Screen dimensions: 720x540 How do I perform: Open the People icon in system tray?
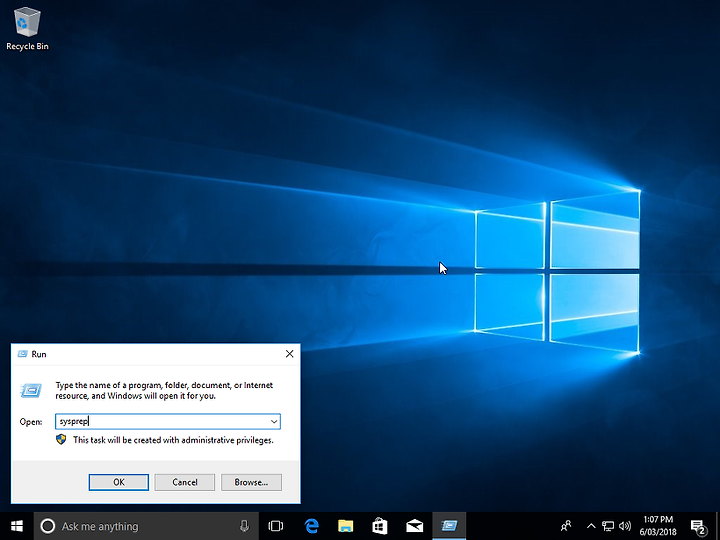pyautogui.click(x=566, y=526)
